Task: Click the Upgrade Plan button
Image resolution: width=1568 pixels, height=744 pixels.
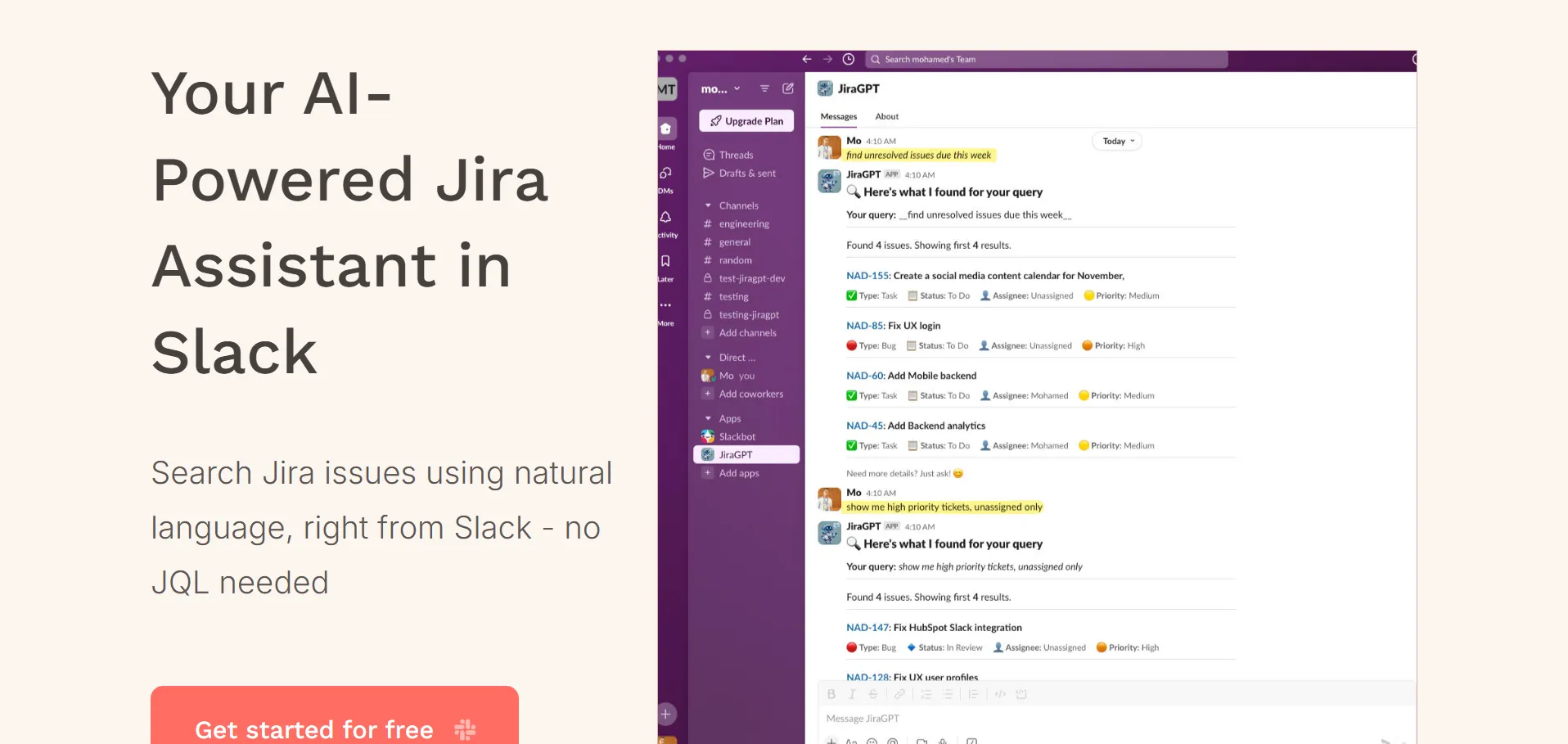Action: pyautogui.click(x=746, y=121)
